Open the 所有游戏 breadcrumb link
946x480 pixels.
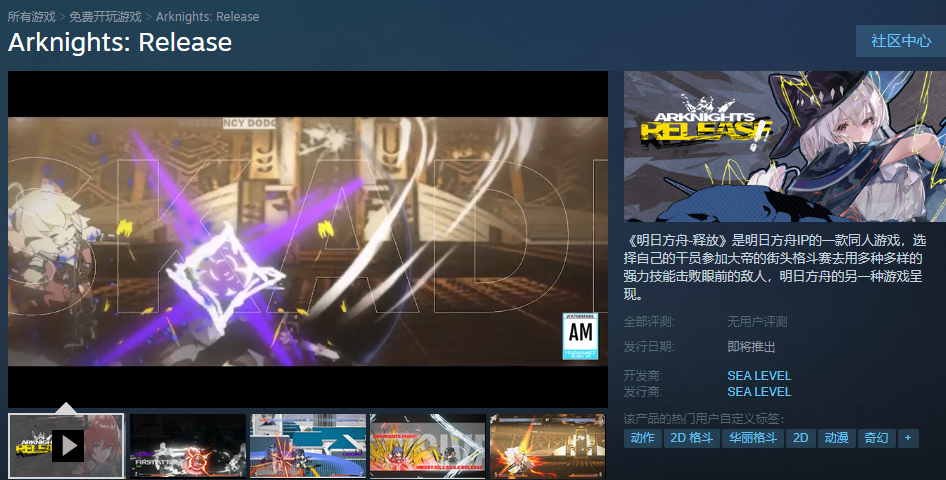31,16
